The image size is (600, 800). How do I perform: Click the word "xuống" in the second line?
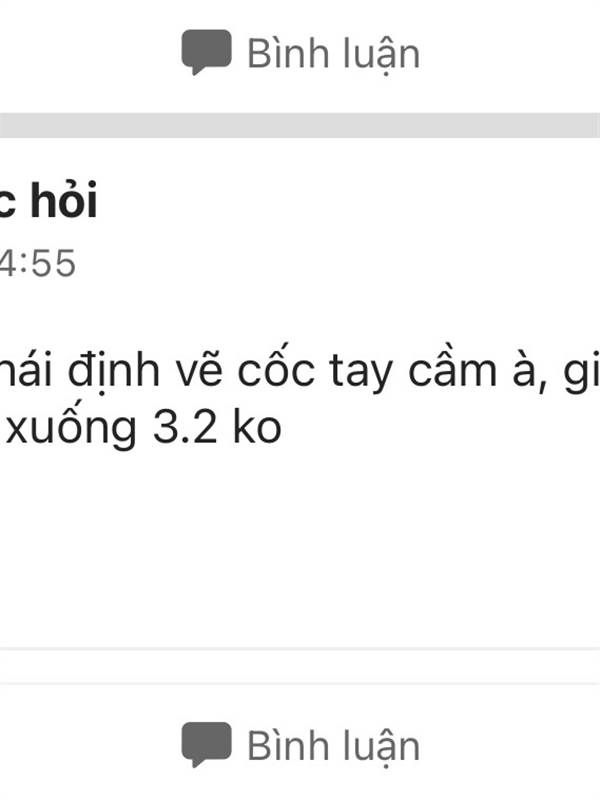(x=70, y=428)
